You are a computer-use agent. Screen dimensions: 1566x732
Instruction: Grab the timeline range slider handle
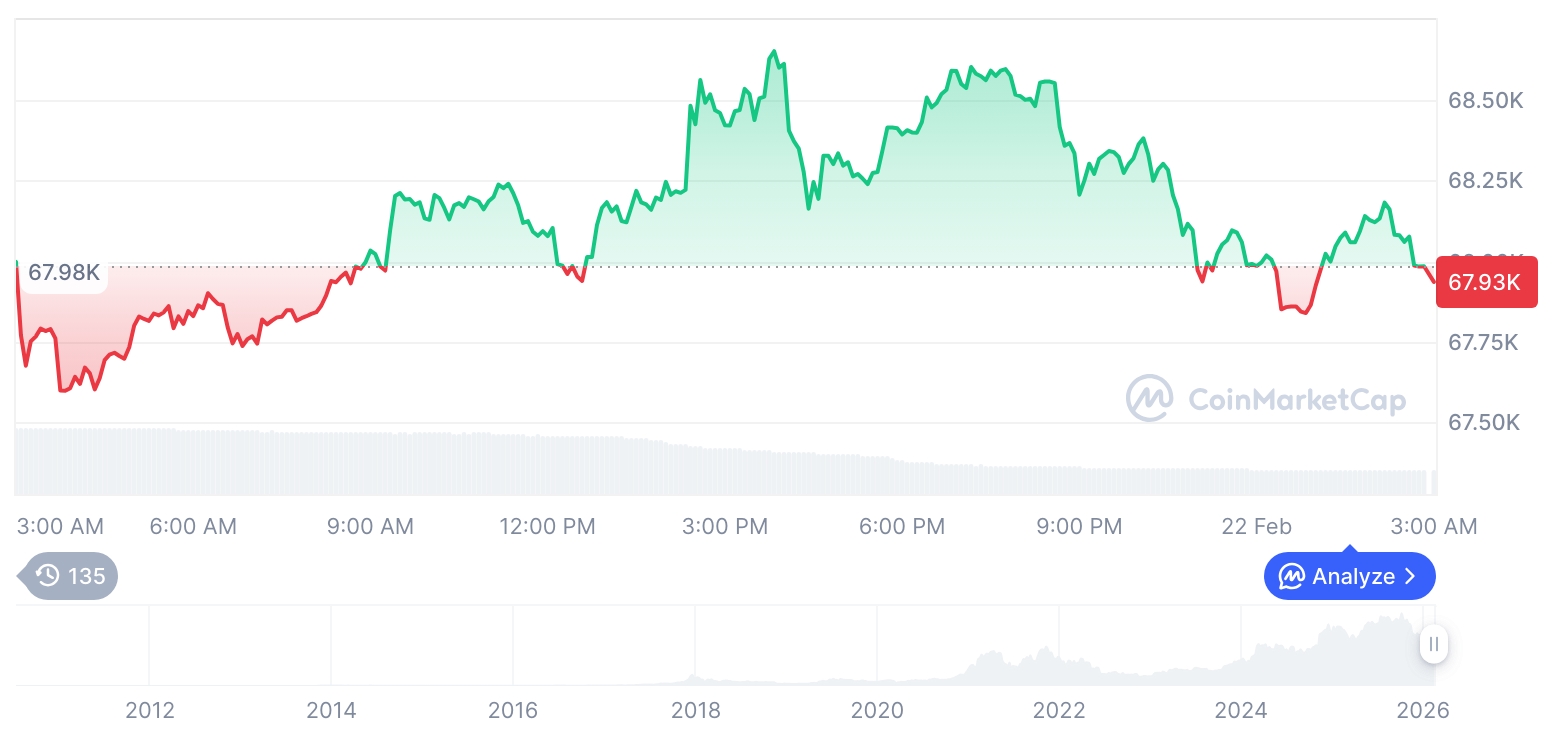tap(1433, 645)
